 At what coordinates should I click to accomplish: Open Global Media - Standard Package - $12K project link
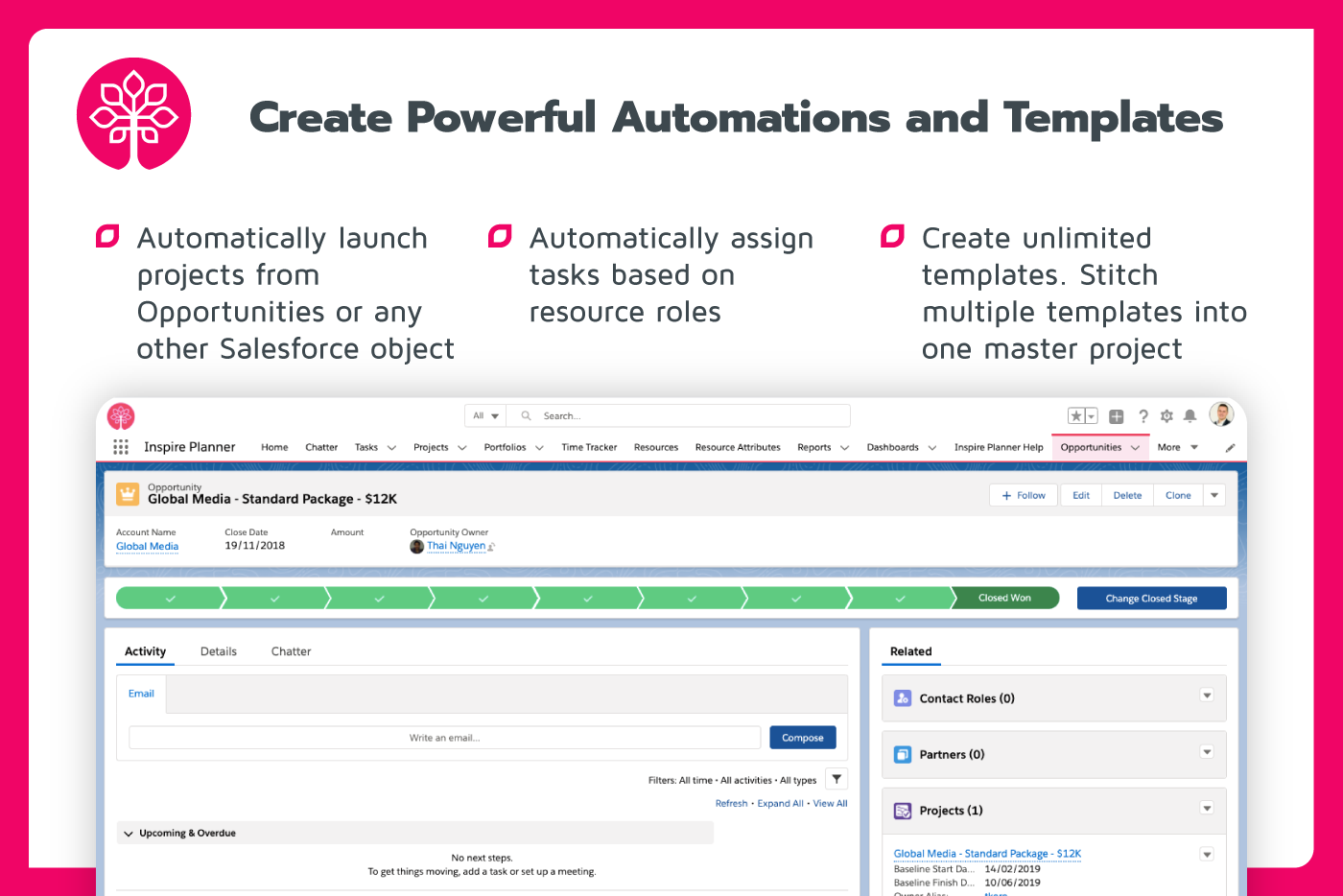click(987, 854)
